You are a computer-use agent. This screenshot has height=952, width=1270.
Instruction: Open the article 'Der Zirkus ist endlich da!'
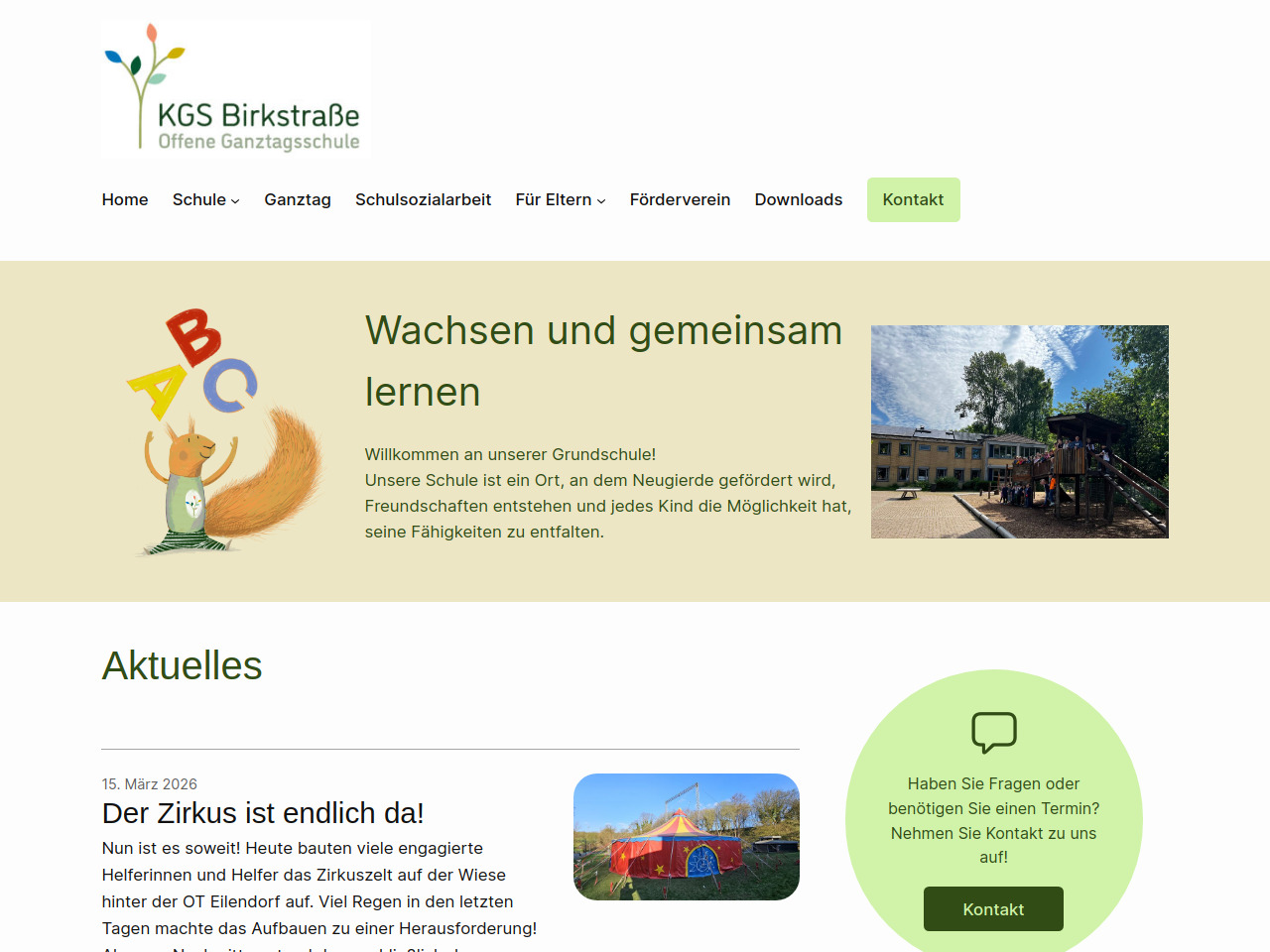coord(263,813)
